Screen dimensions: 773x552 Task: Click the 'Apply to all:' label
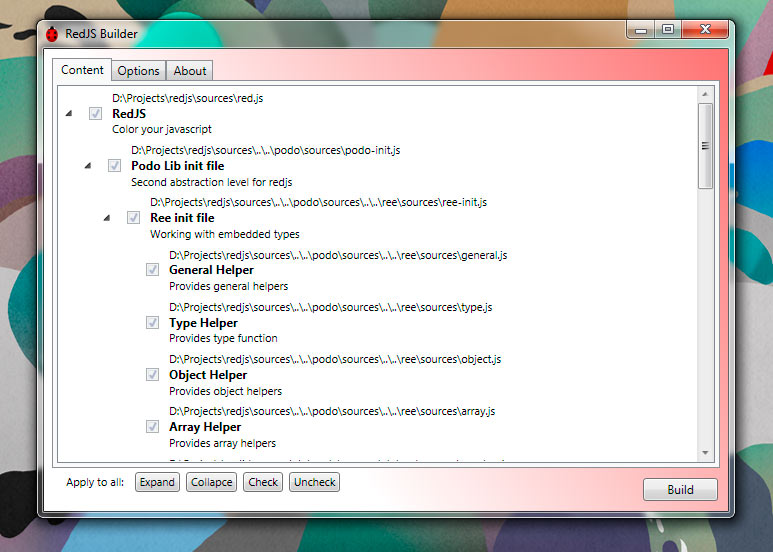coord(95,482)
